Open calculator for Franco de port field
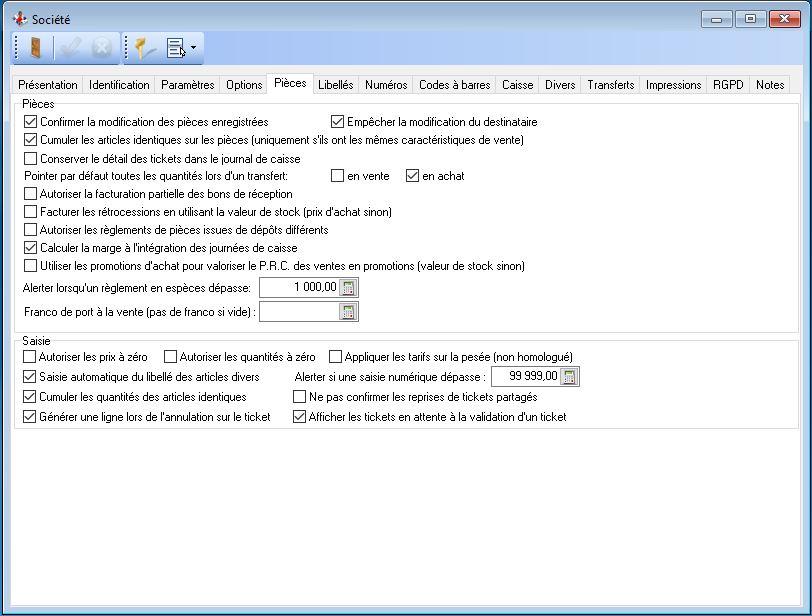The image size is (812, 616). [348, 312]
